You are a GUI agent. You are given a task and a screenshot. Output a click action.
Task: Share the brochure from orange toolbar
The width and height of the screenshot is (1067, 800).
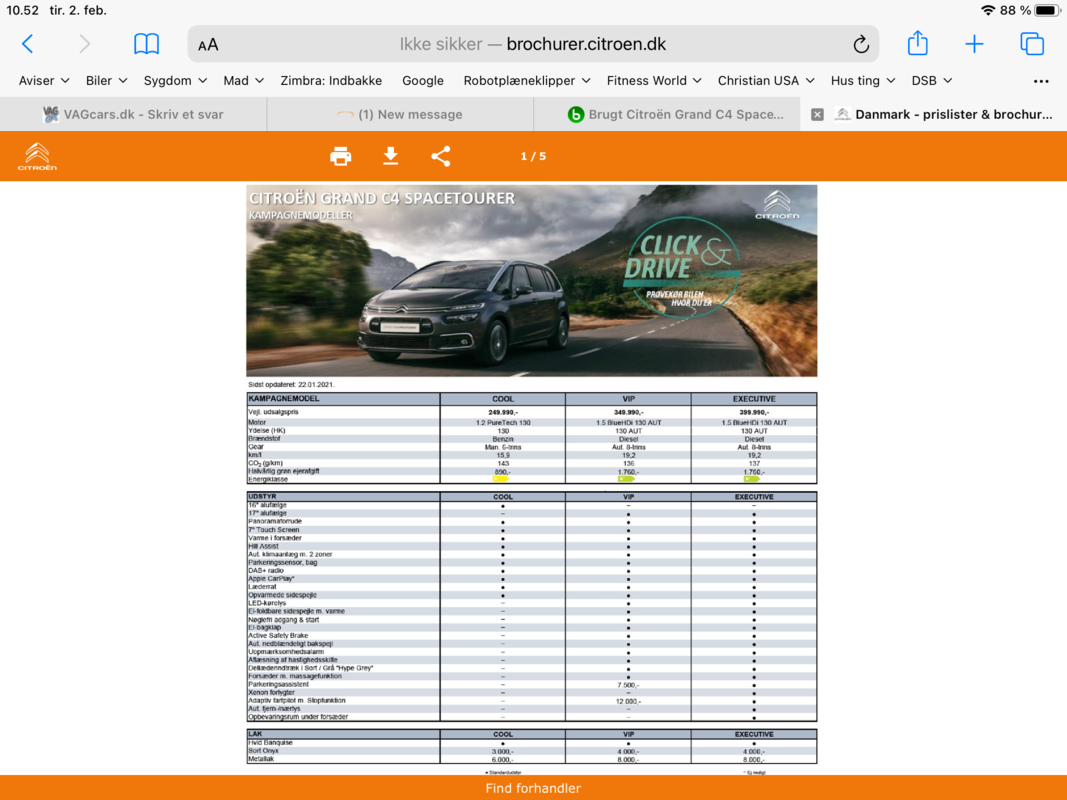pos(441,156)
